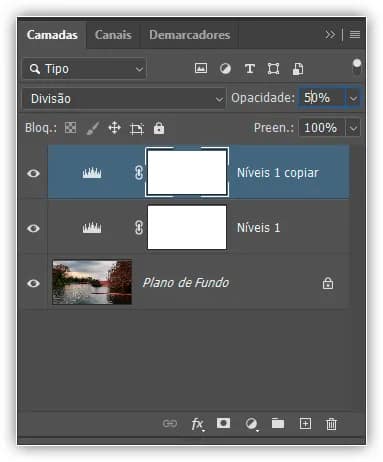This screenshot has width=383, height=462.
Task: Select layer name Níveis 1 copiar
Action: point(278,173)
